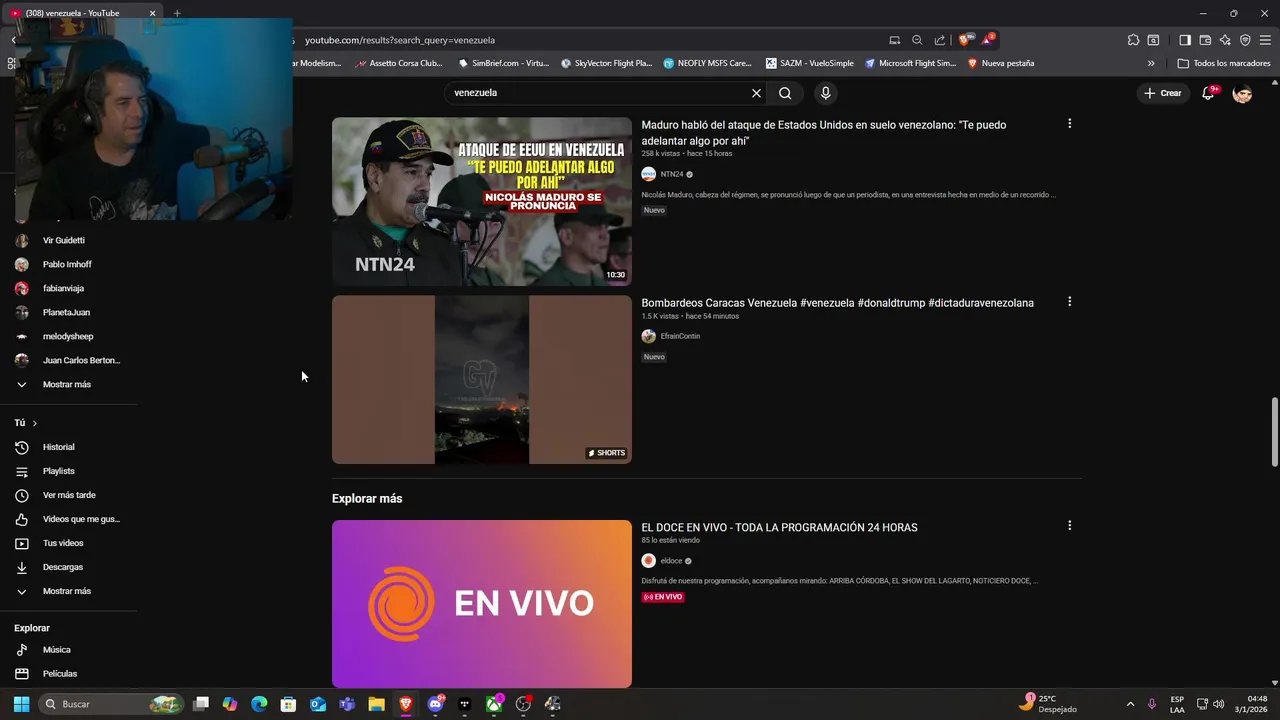1280x720 pixels.
Task: Open Todos los marcadores folder
Action: coord(1224,63)
